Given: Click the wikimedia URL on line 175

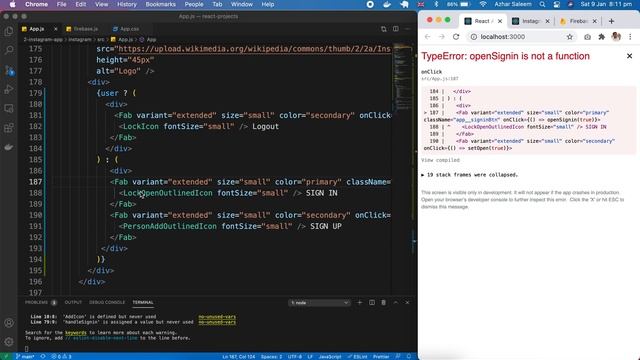Looking at the screenshot, I should 254,49.
